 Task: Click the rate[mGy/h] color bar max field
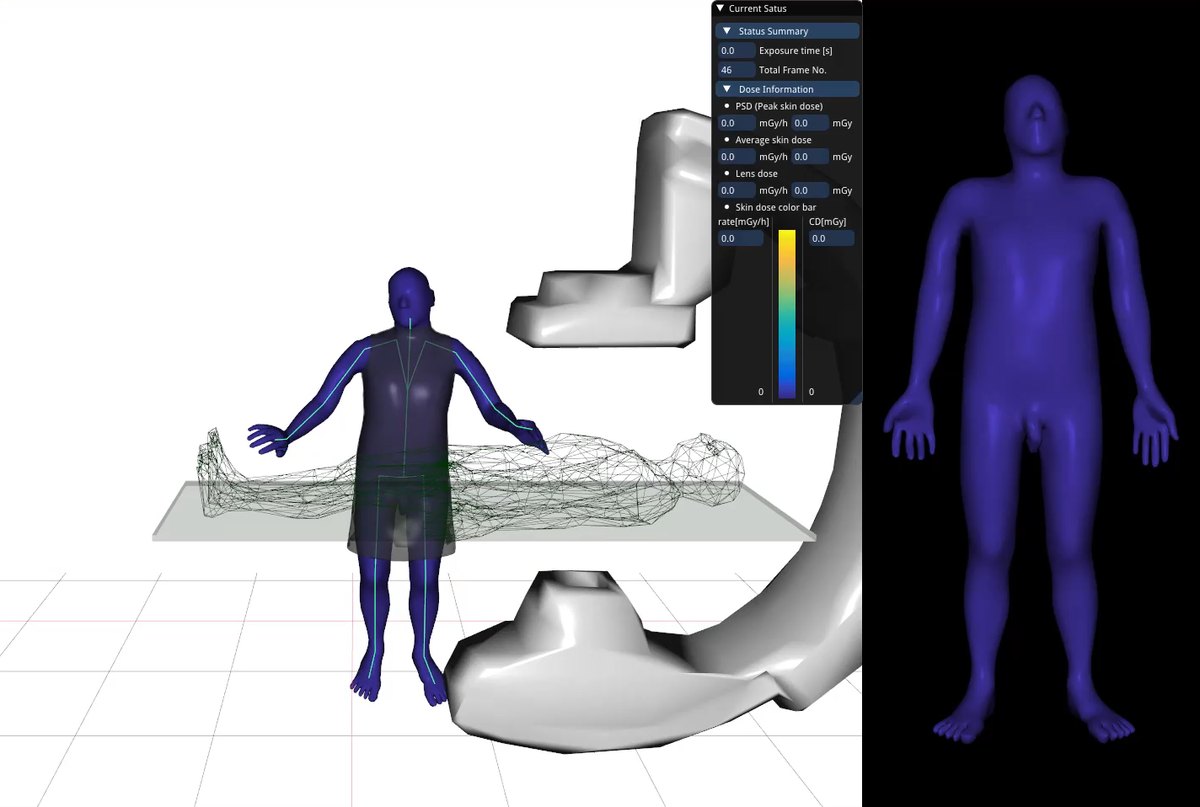(x=741, y=239)
